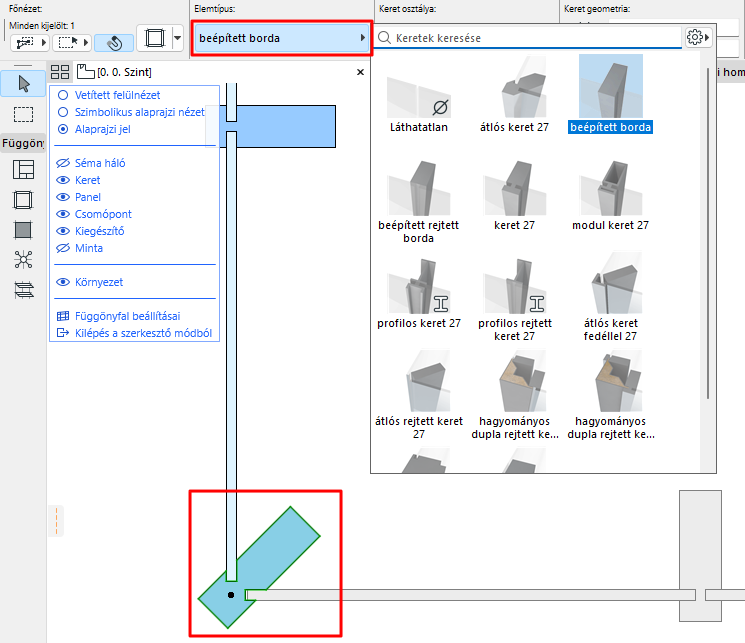Image resolution: width=745 pixels, height=643 pixels.
Task: Toggle Keret visibility eye
Action: coord(63,180)
